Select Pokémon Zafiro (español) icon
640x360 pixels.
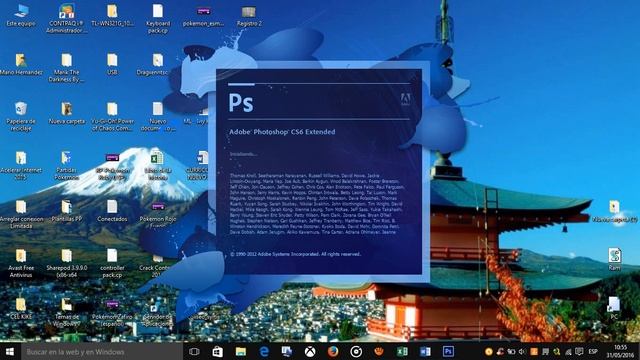[112, 312]
